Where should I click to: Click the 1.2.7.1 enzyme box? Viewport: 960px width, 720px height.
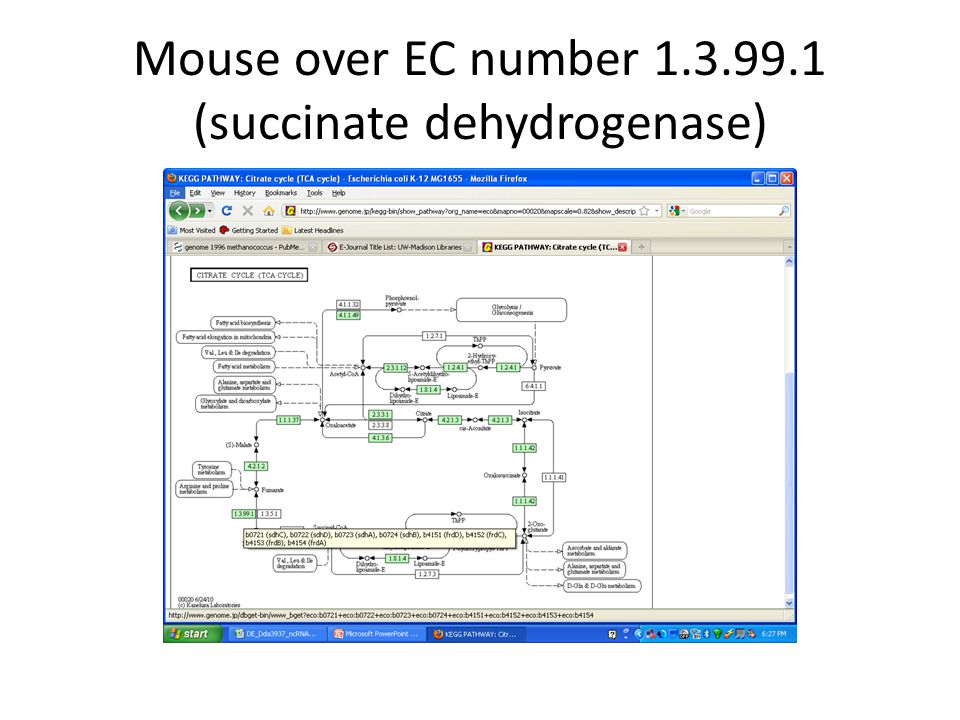point(434,336)
